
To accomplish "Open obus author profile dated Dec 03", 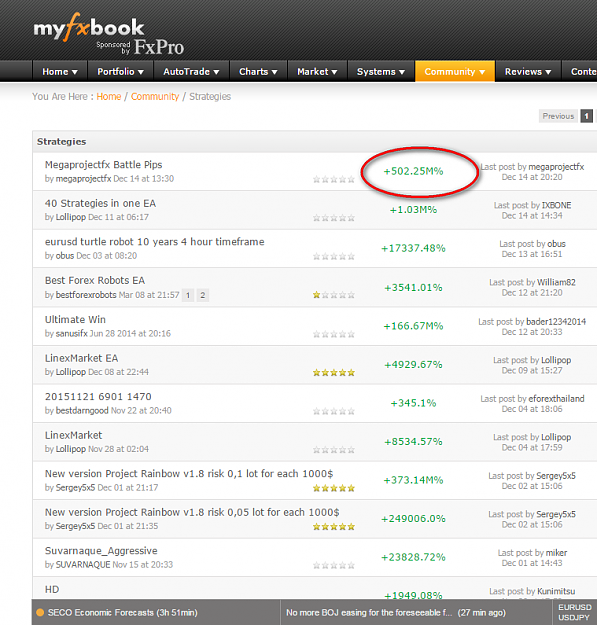I will [65, 256].
